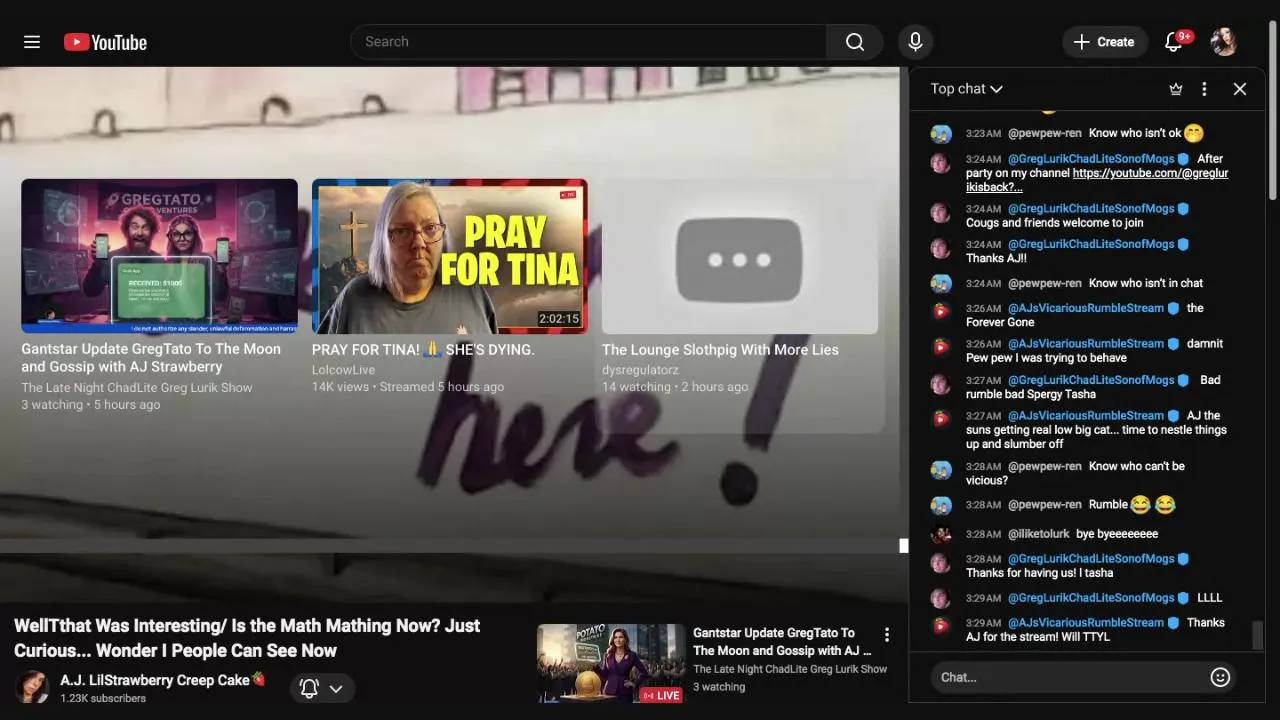1280x720 pixels.
Task: Open A.J. LilStrawberry Creep Cake channel name
Action: click(163, 680)
